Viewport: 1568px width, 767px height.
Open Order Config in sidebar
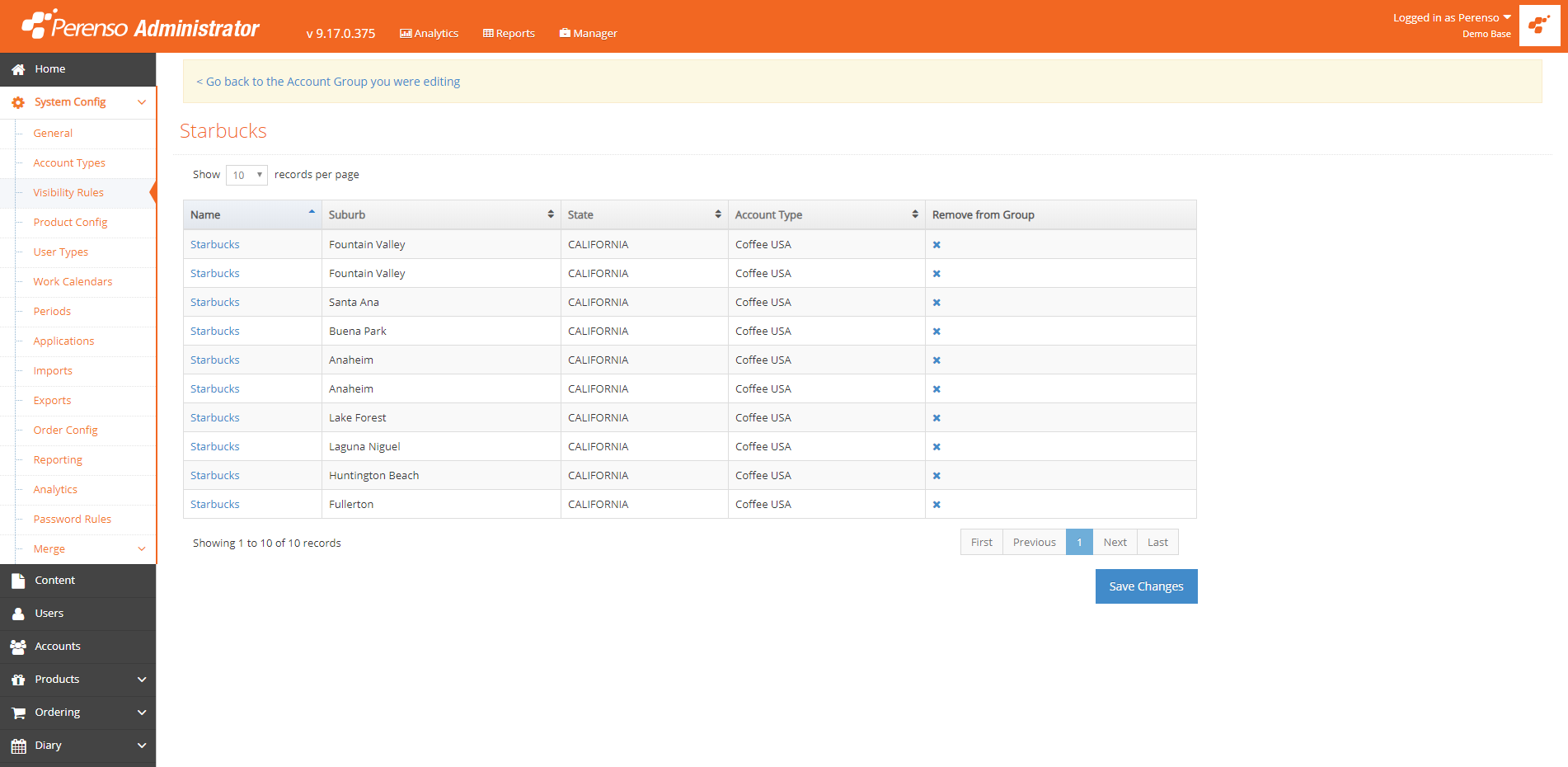(65, 431)
